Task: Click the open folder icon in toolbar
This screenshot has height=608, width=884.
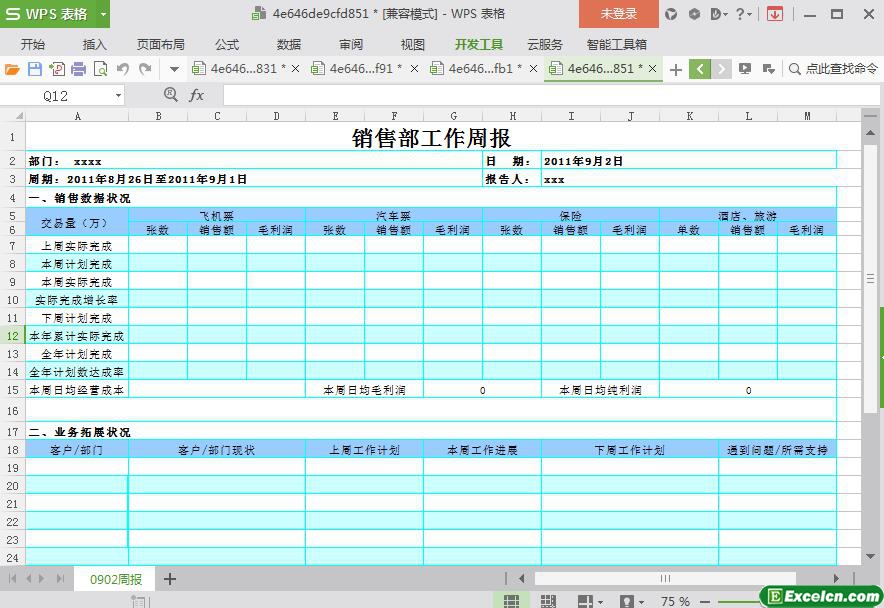Action: pyautogui.click(x=12, y=69)
